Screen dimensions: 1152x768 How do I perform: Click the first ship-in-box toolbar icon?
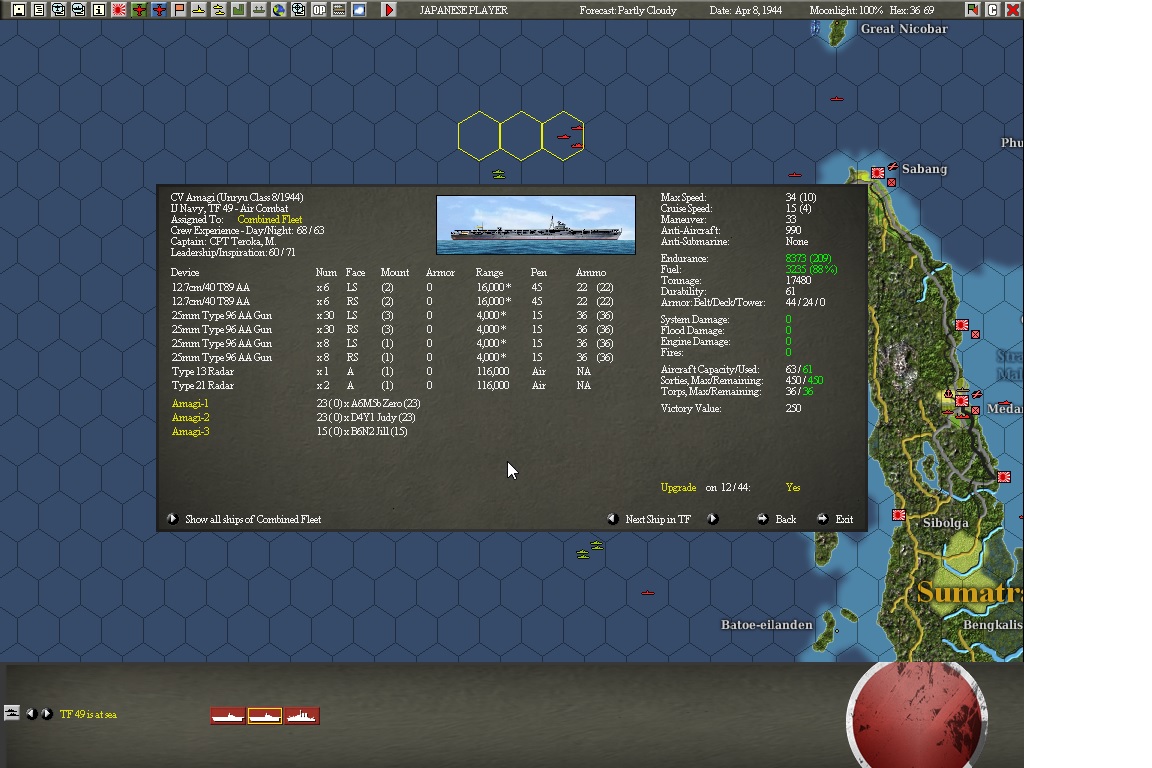point(59,10)
